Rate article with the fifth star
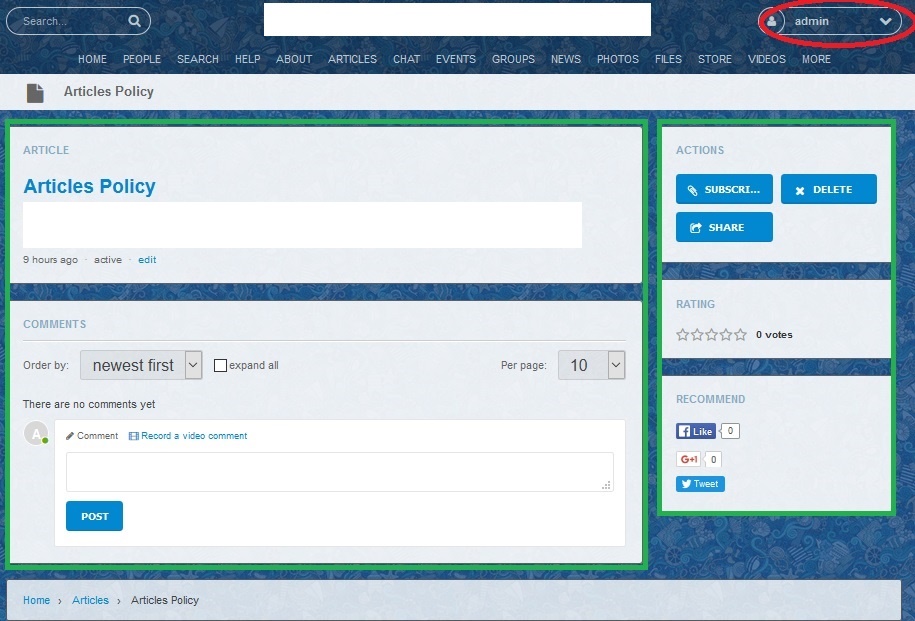 pos(740,335)
